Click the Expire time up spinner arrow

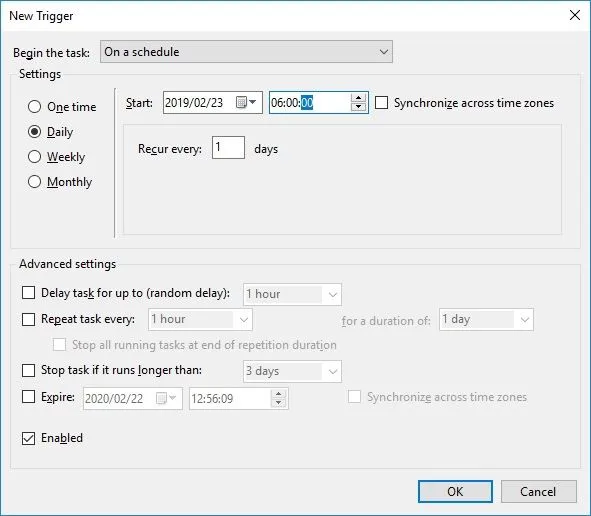click(278, 394)
